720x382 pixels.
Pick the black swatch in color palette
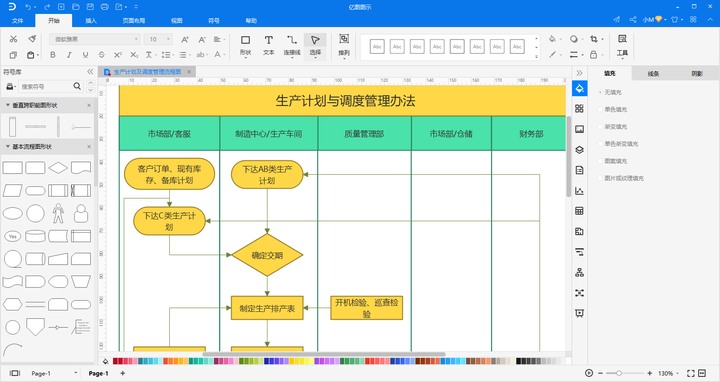518,361
